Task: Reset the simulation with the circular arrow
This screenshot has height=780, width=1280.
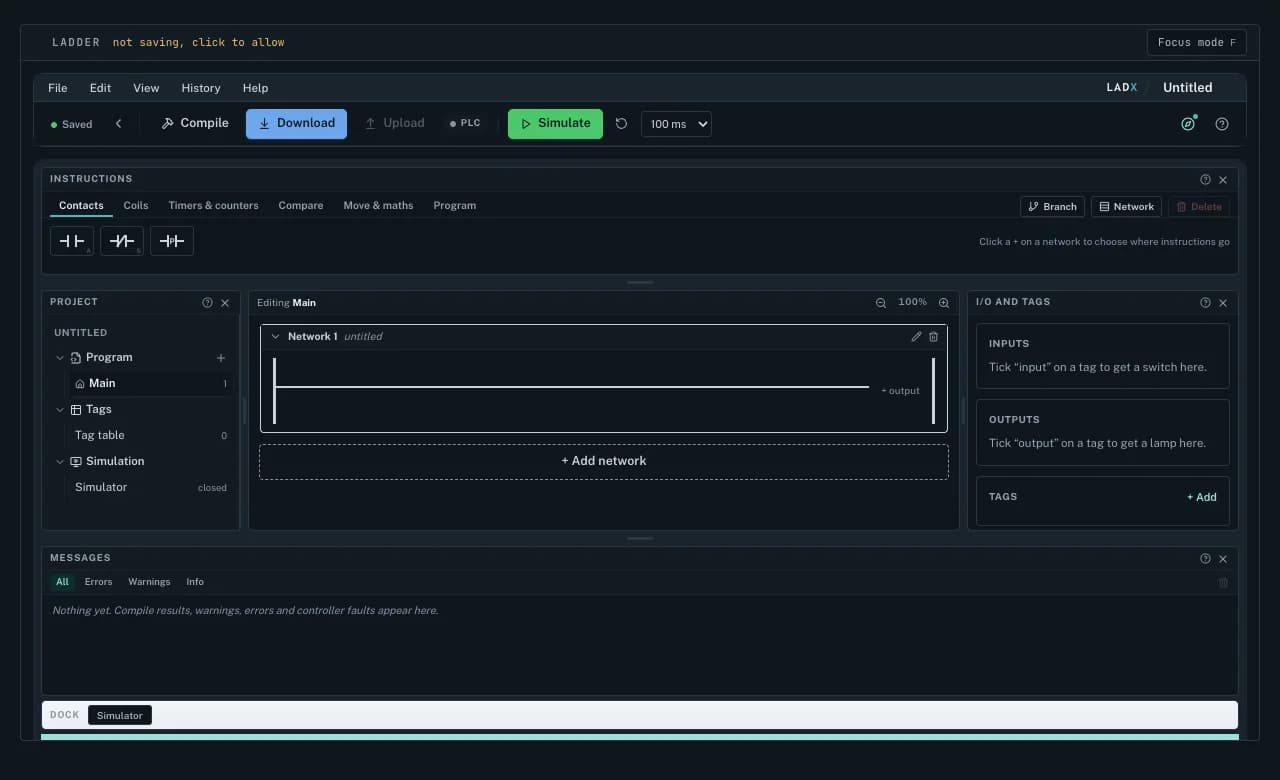Action: [x=621, y=124]
